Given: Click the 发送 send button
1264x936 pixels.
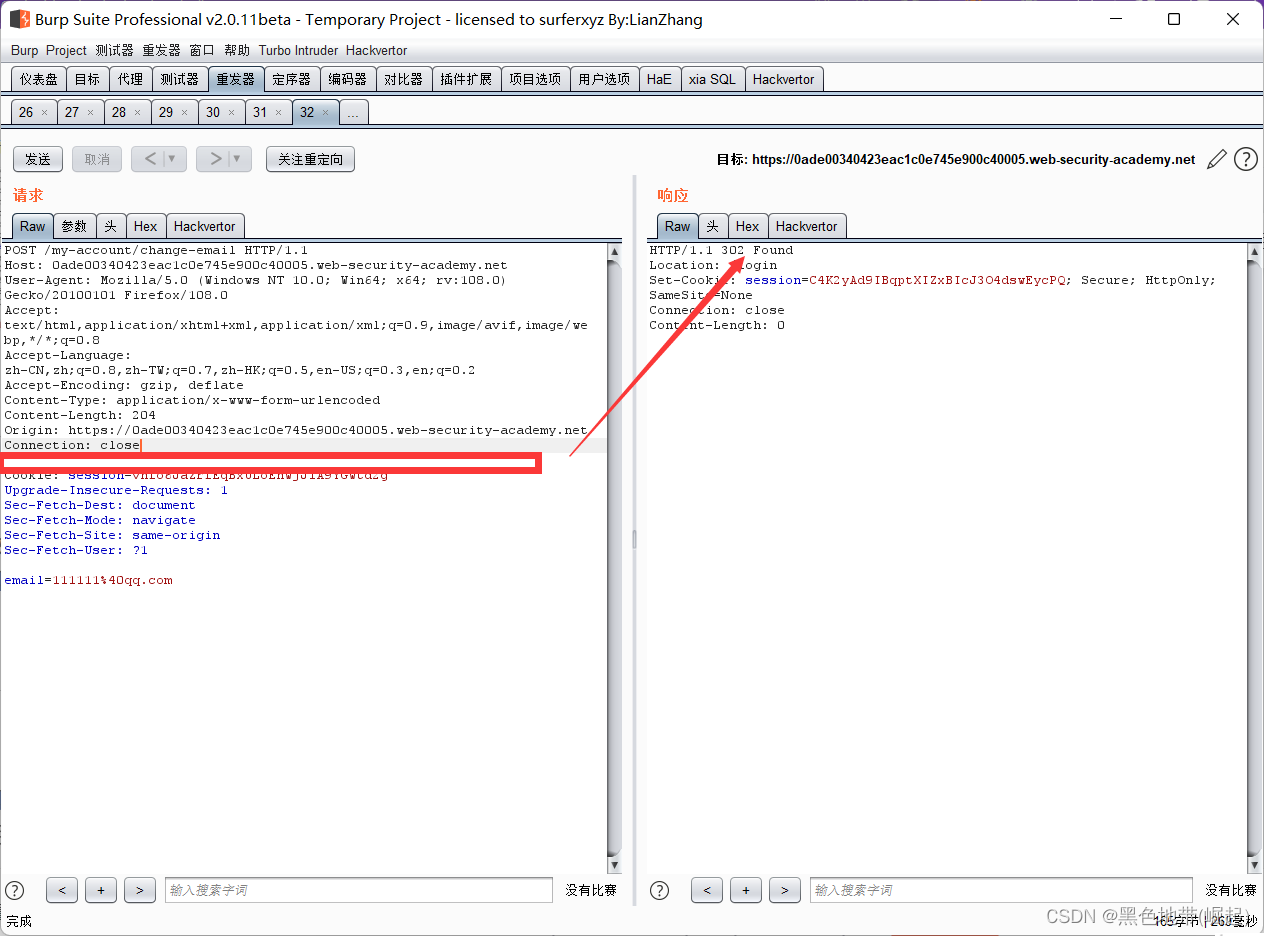Looking at the screenshot, I should [x=38, y=159].
